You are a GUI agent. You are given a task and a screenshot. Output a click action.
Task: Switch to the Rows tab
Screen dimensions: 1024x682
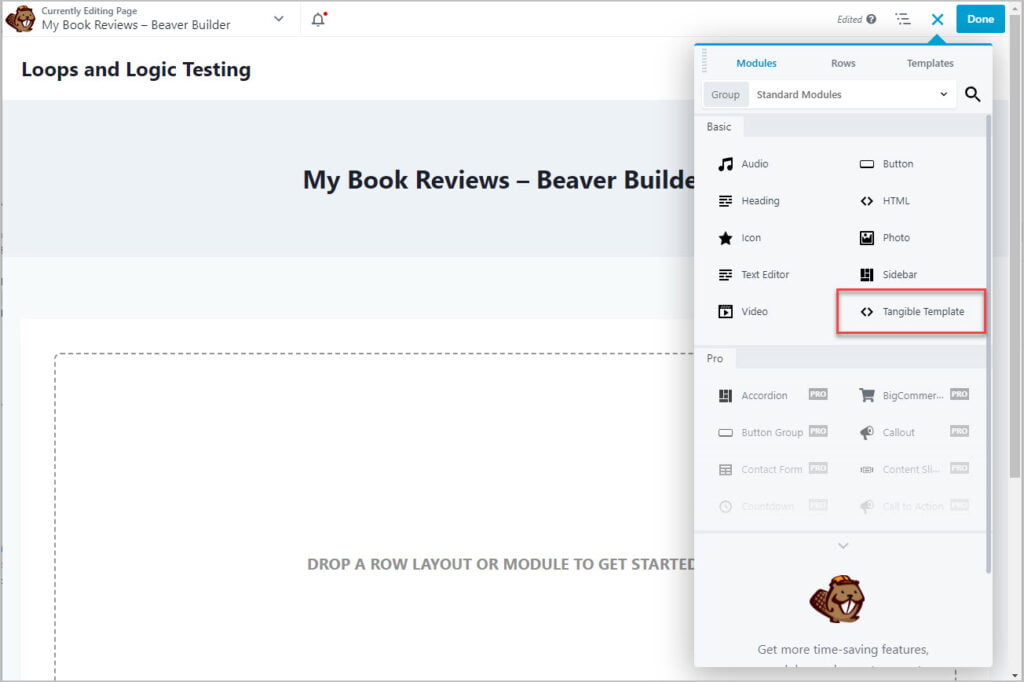click(x=843, y=63)
